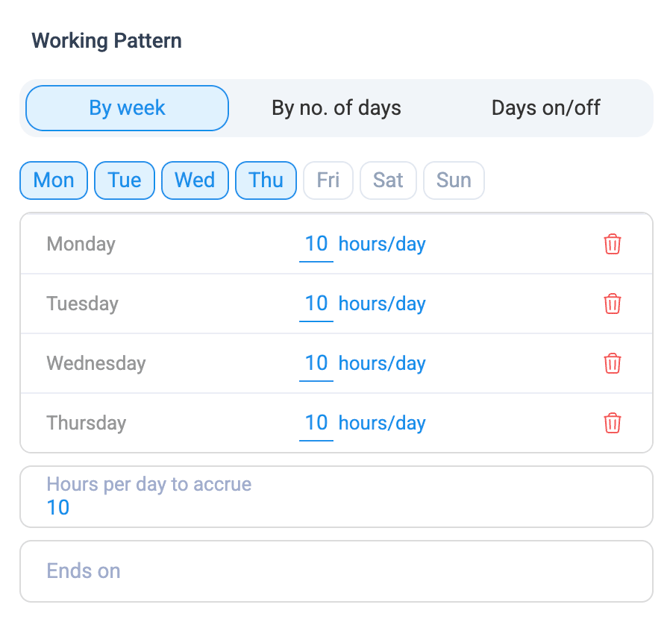
Task: Deselect the Tue day chip
Action: point(124,180)
